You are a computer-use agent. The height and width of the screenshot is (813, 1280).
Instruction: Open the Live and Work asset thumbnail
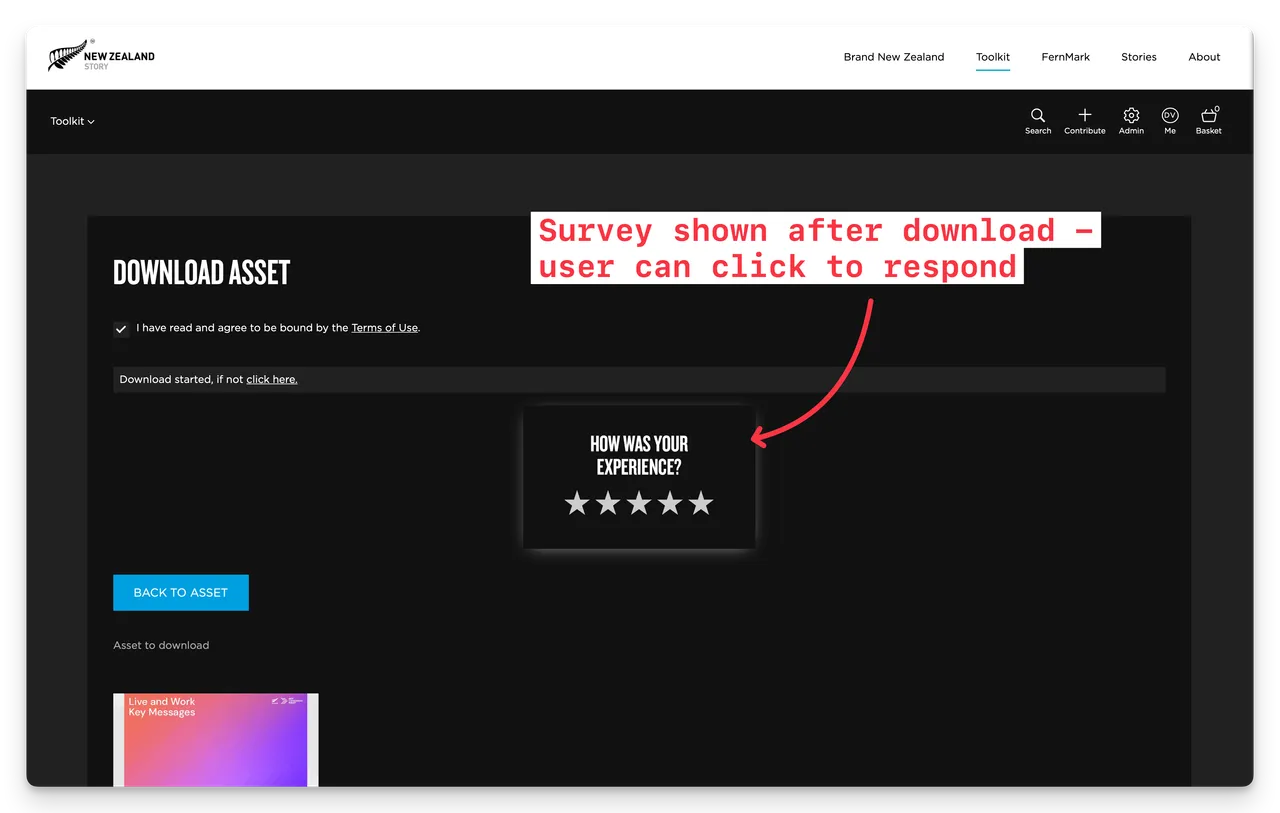tap(215, 740)
